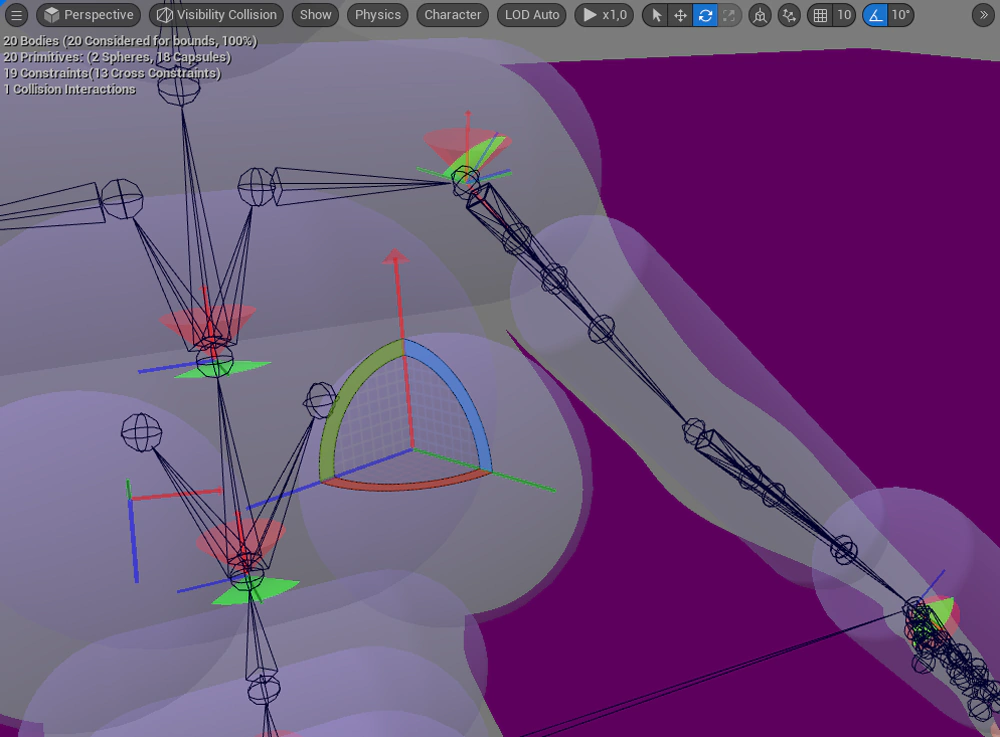Screen dimensions: 1000x737
Task: Open the viewport options hamburger menu
Action: 16,15
